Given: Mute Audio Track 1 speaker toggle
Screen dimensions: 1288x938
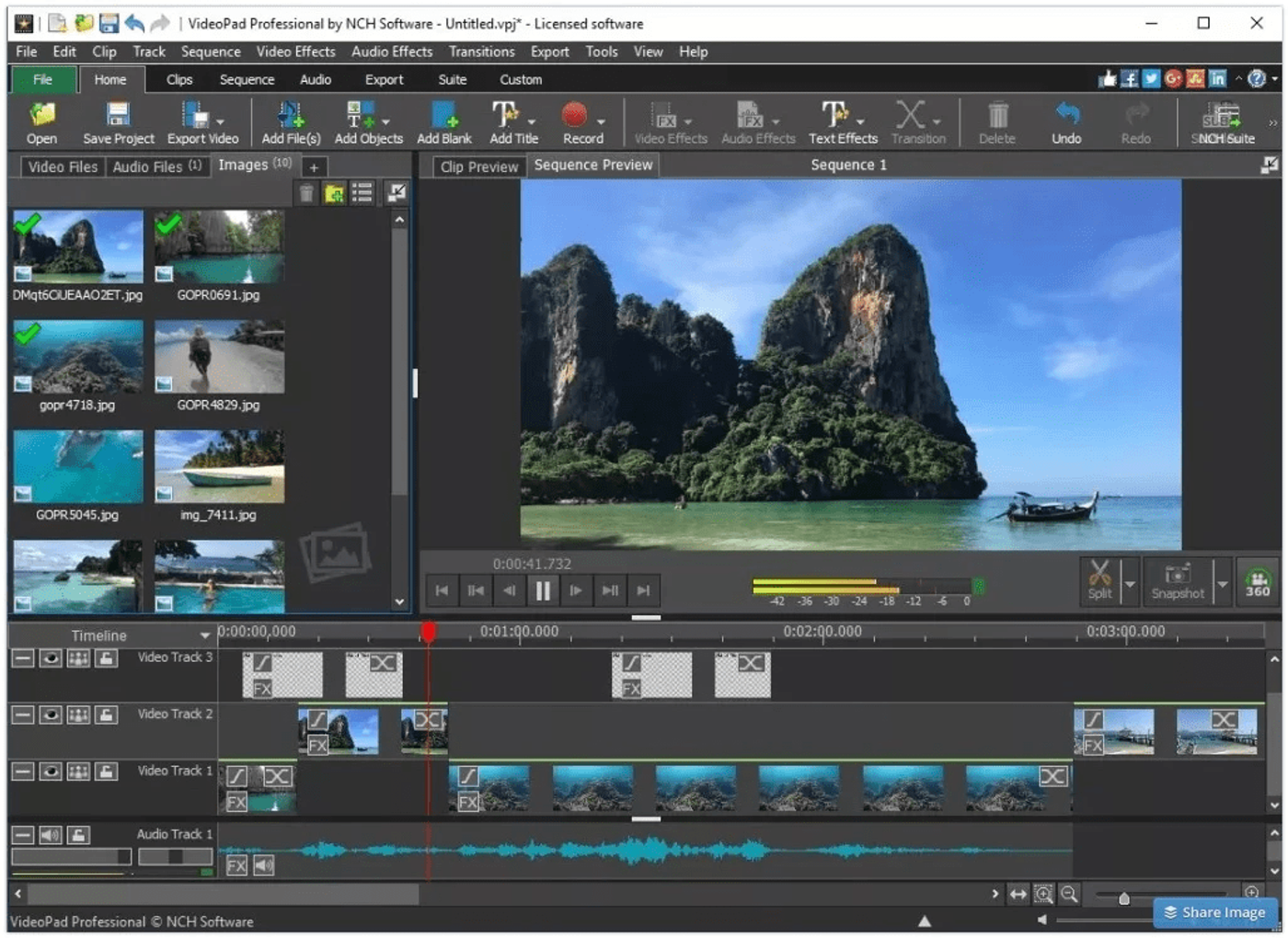Looking at the screenshot, I should [x=51, y=834].
